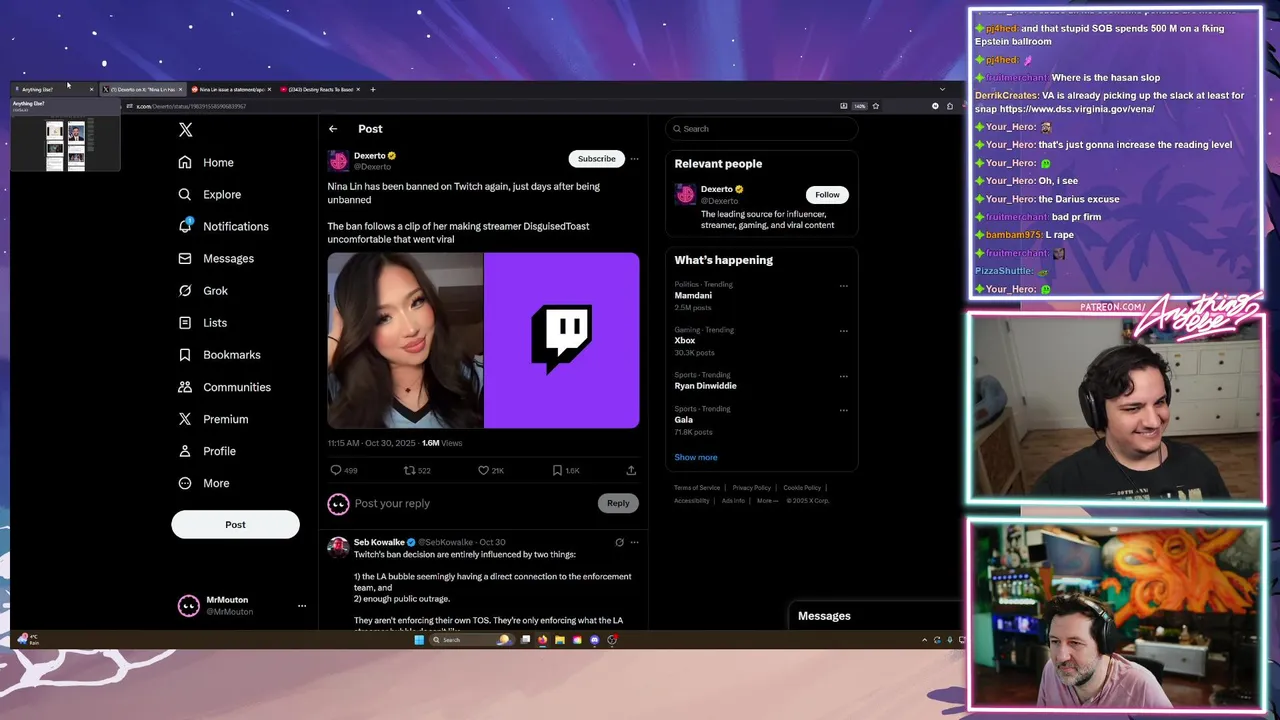Open Discord from the taskbar

click(594, 640)
